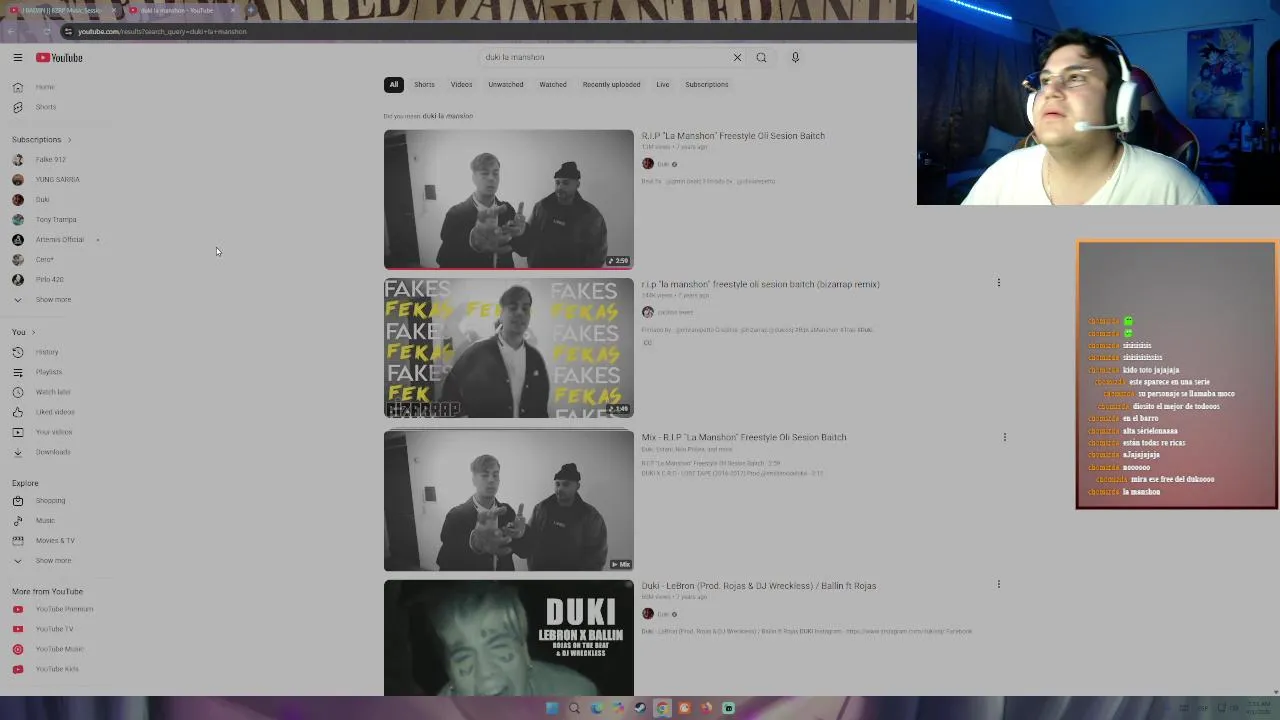1280x720 pixels.
Task: Click first La Manshon video thumbnail
Action: click(x=508, y=200)
